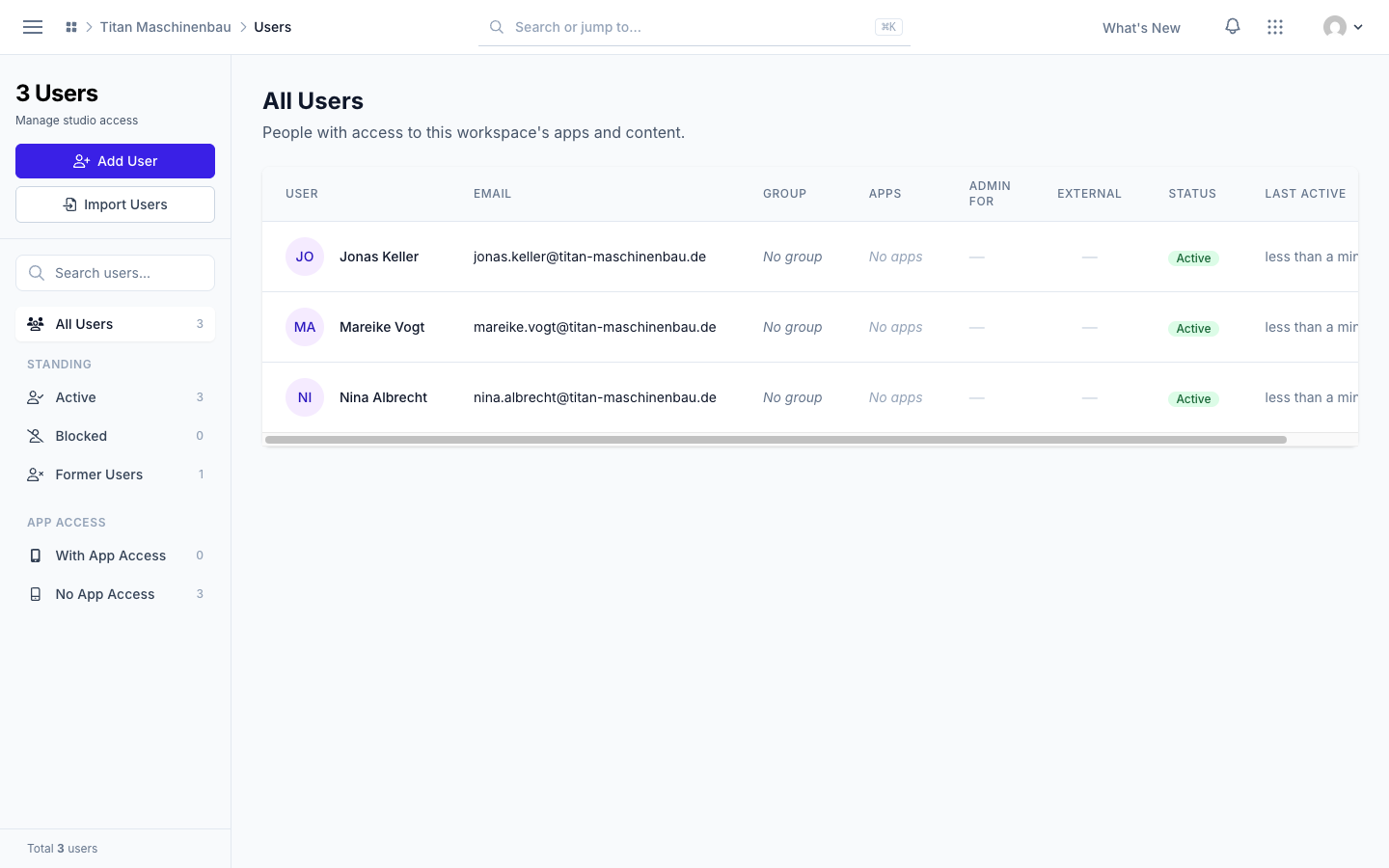Screen dimensions: 1389x868
Task: Click Nina Albrecht's Active status badge
Action: click(x=1193, y=398)
